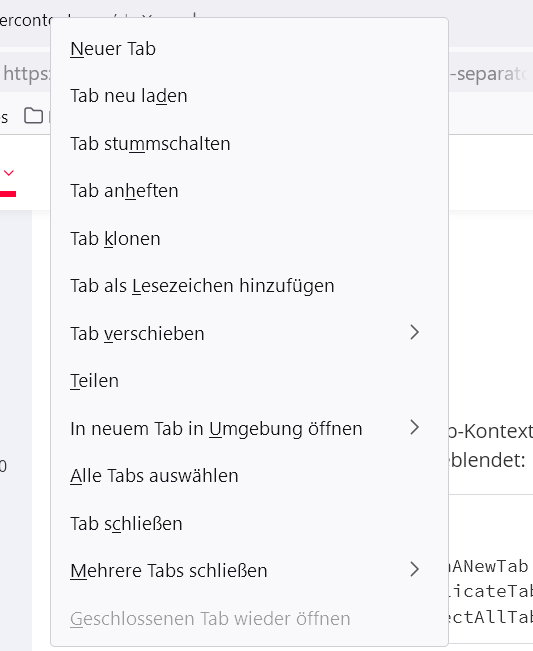Screen dimensions: 533x651
Task: Click the browser tab title at top
Action: pyautogui.click(x=25, y=20)
